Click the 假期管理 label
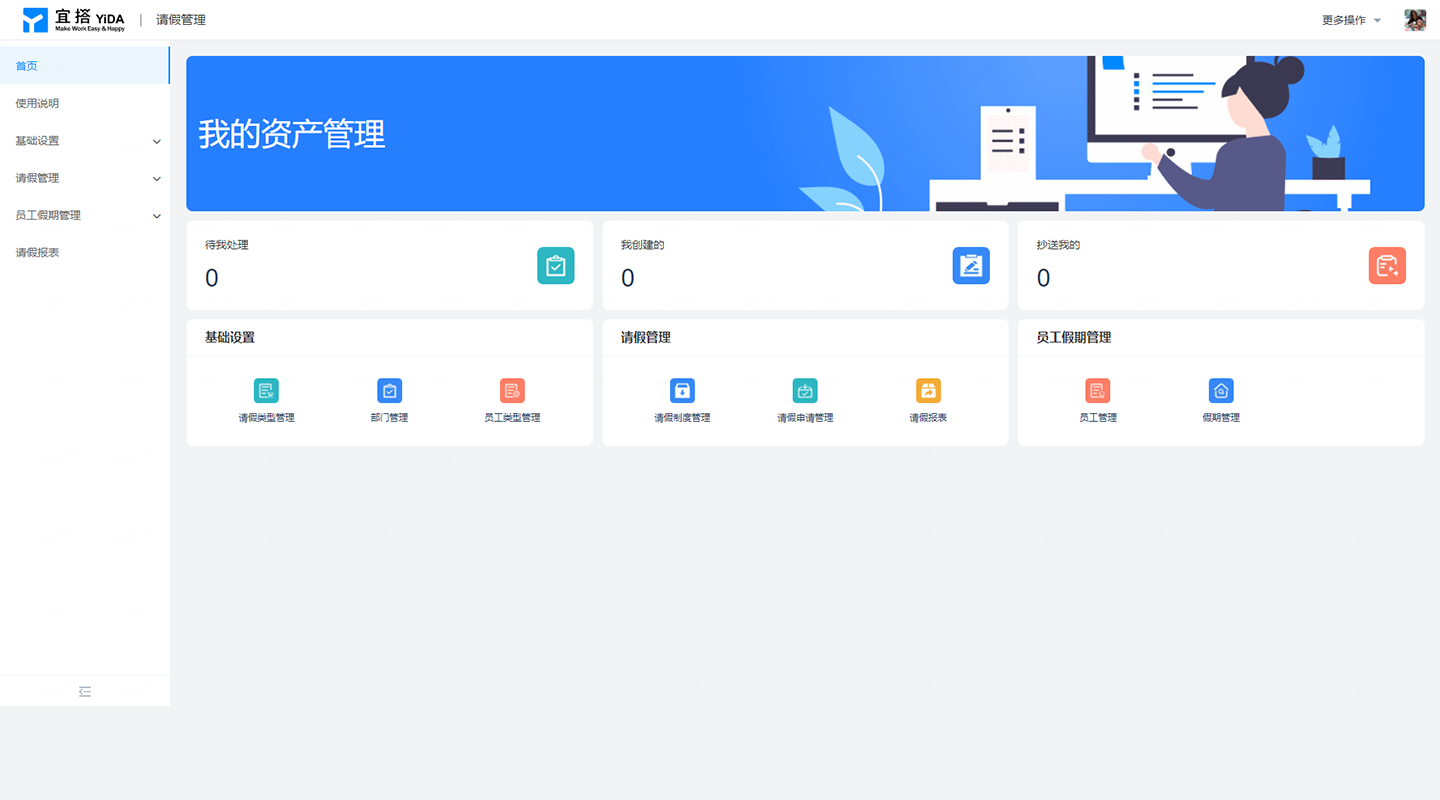 [1221, 418]
